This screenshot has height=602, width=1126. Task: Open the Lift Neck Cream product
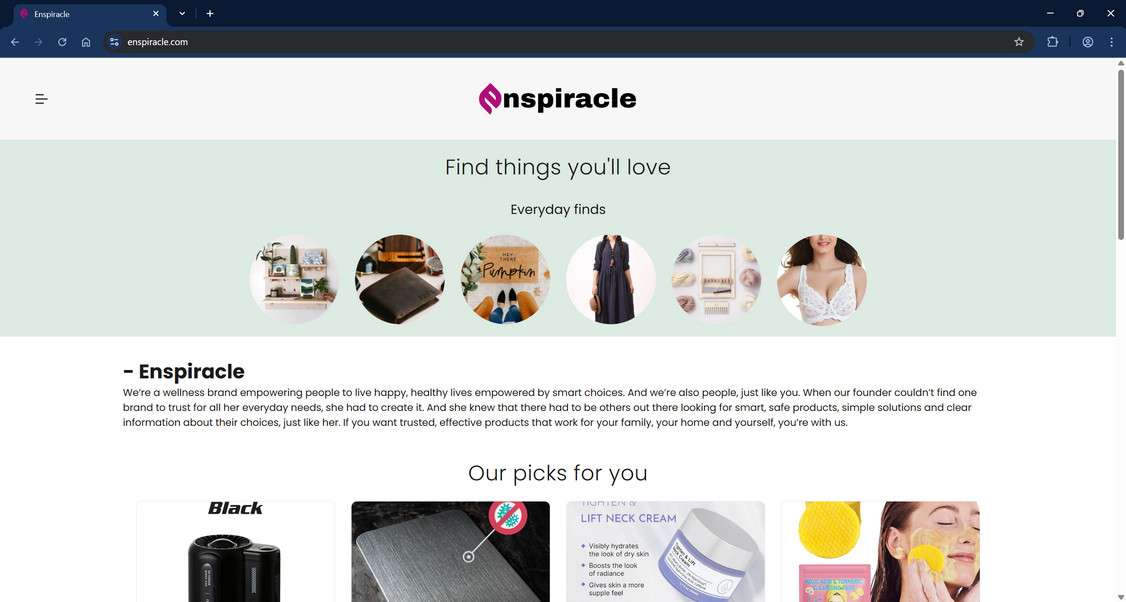tap(665, 552)
